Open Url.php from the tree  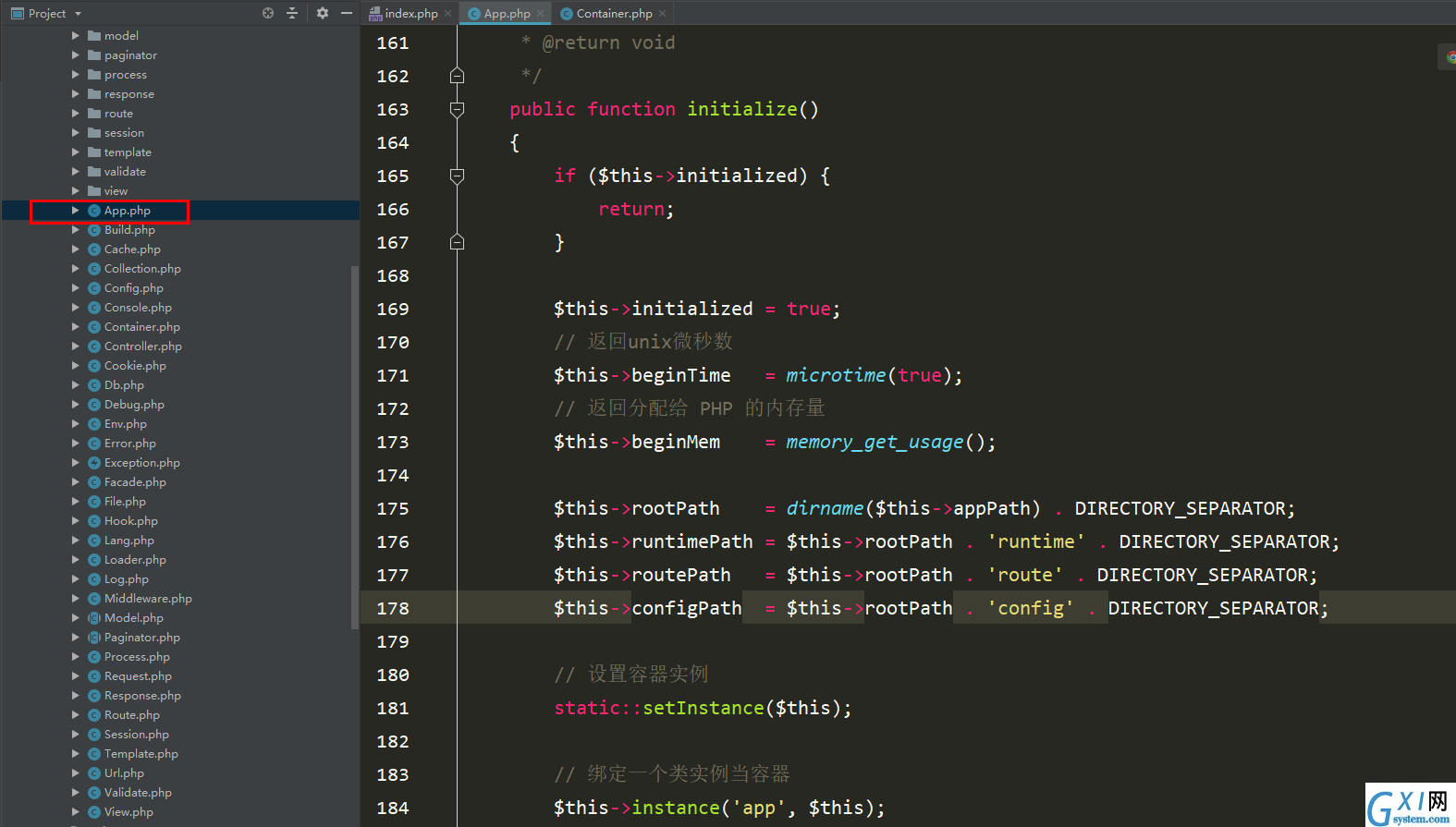coord(124,773)
